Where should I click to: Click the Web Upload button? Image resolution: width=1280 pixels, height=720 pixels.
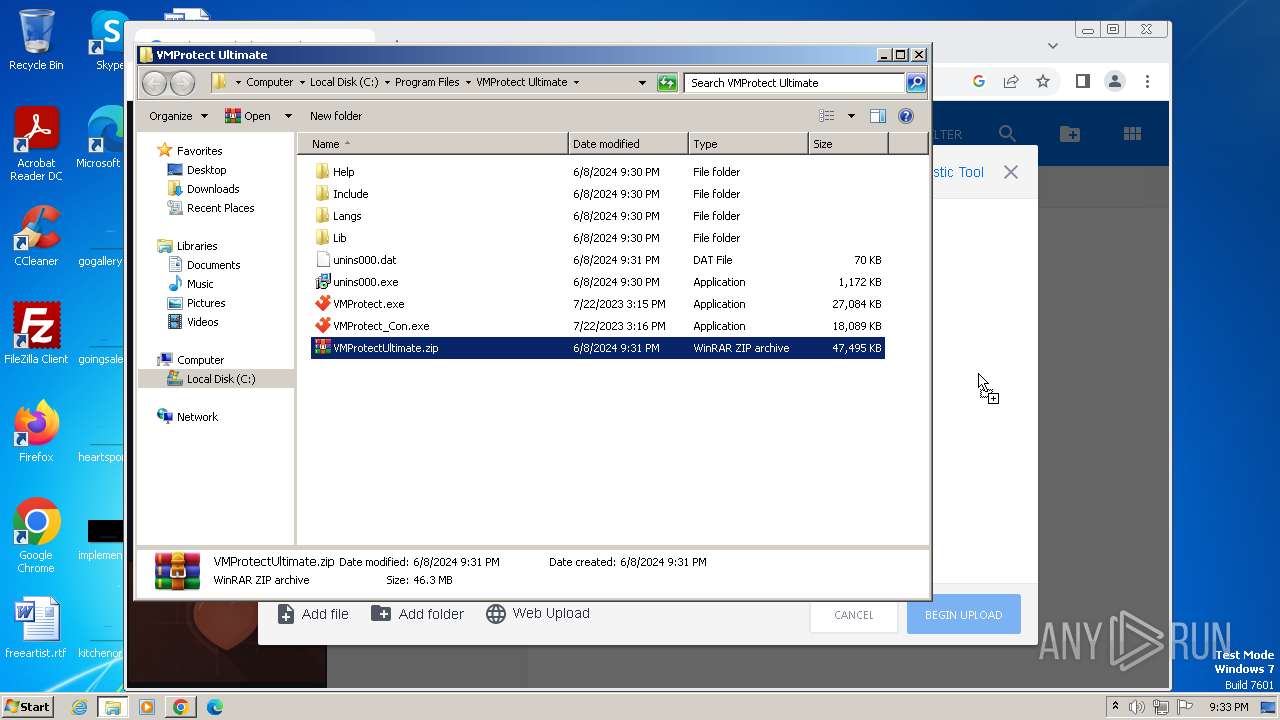(x=538, y=614)
